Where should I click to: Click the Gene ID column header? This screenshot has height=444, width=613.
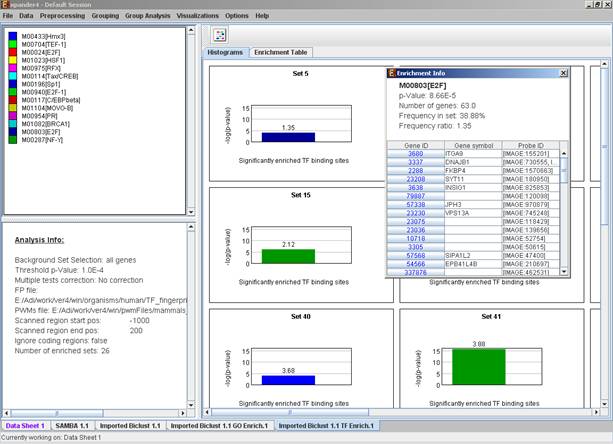tap(416, 145)
